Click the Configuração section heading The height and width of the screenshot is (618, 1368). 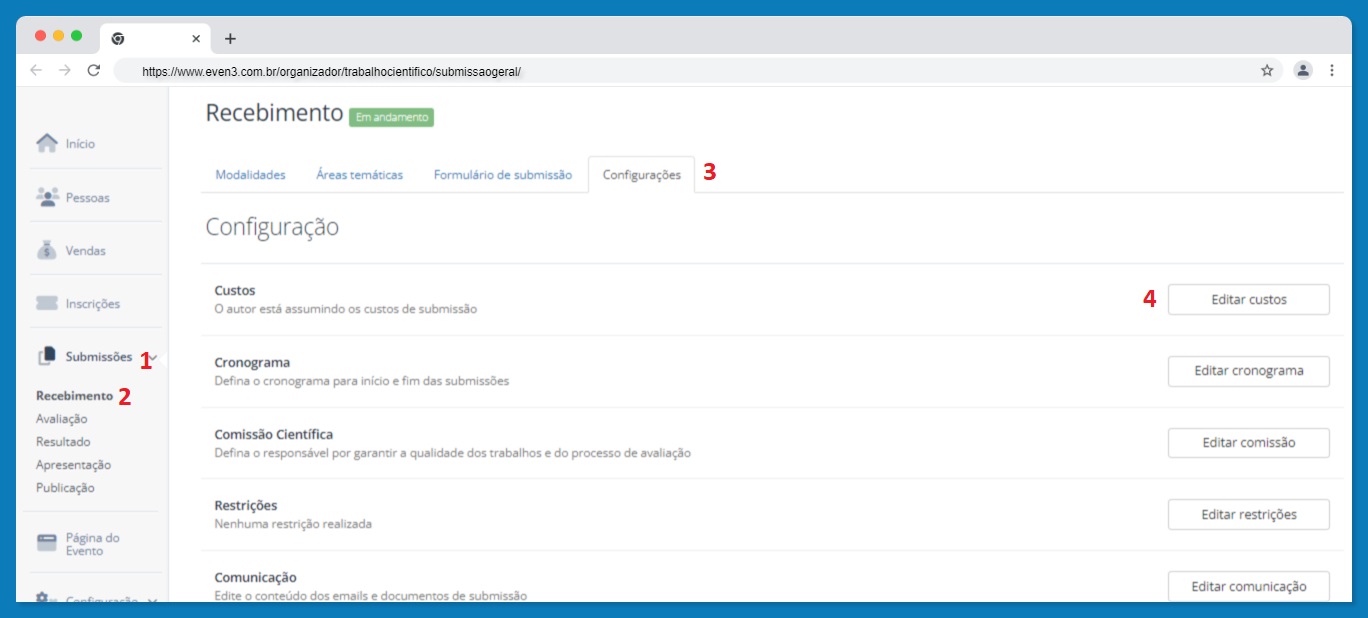(272, 228)
